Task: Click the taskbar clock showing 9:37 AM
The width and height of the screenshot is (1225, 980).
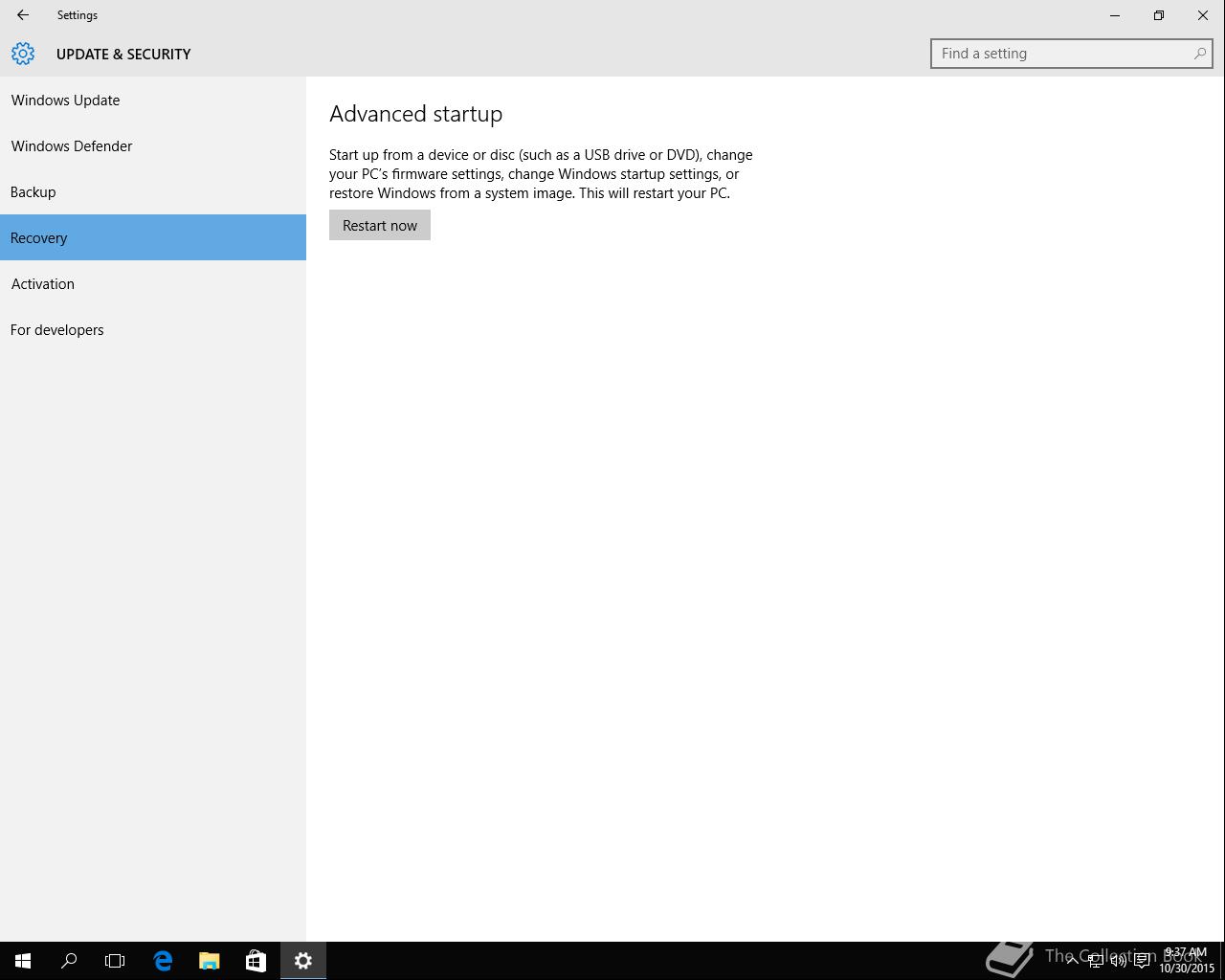Action: (1187, 961)
